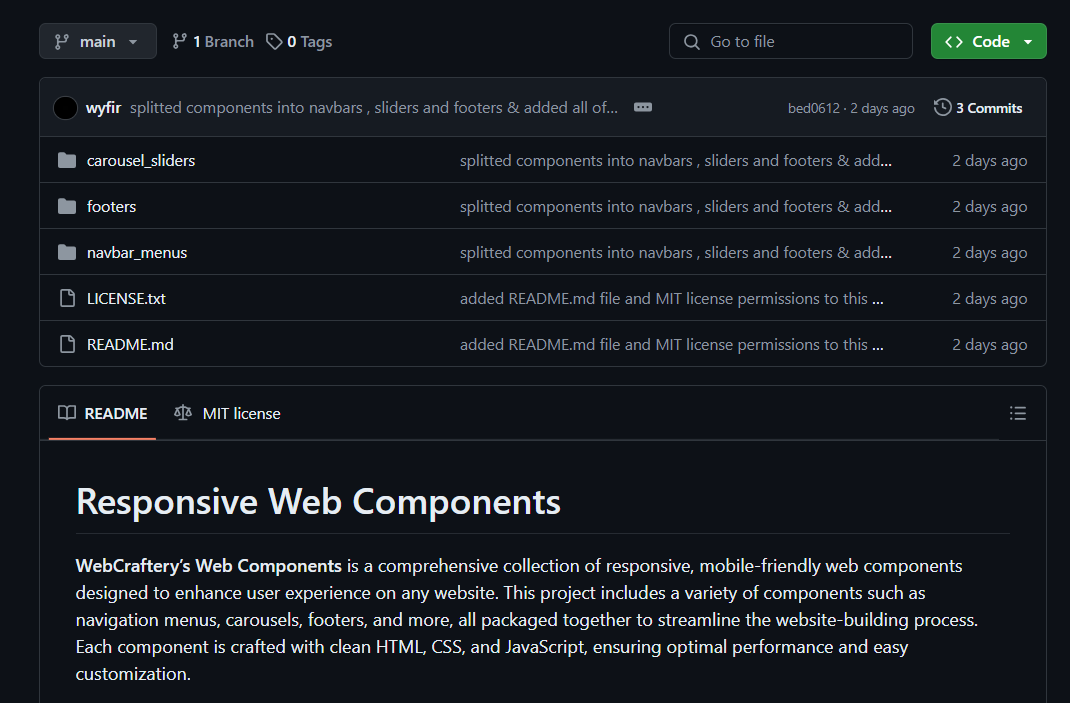Open the Tags link with tag icon

coord(299,41)
